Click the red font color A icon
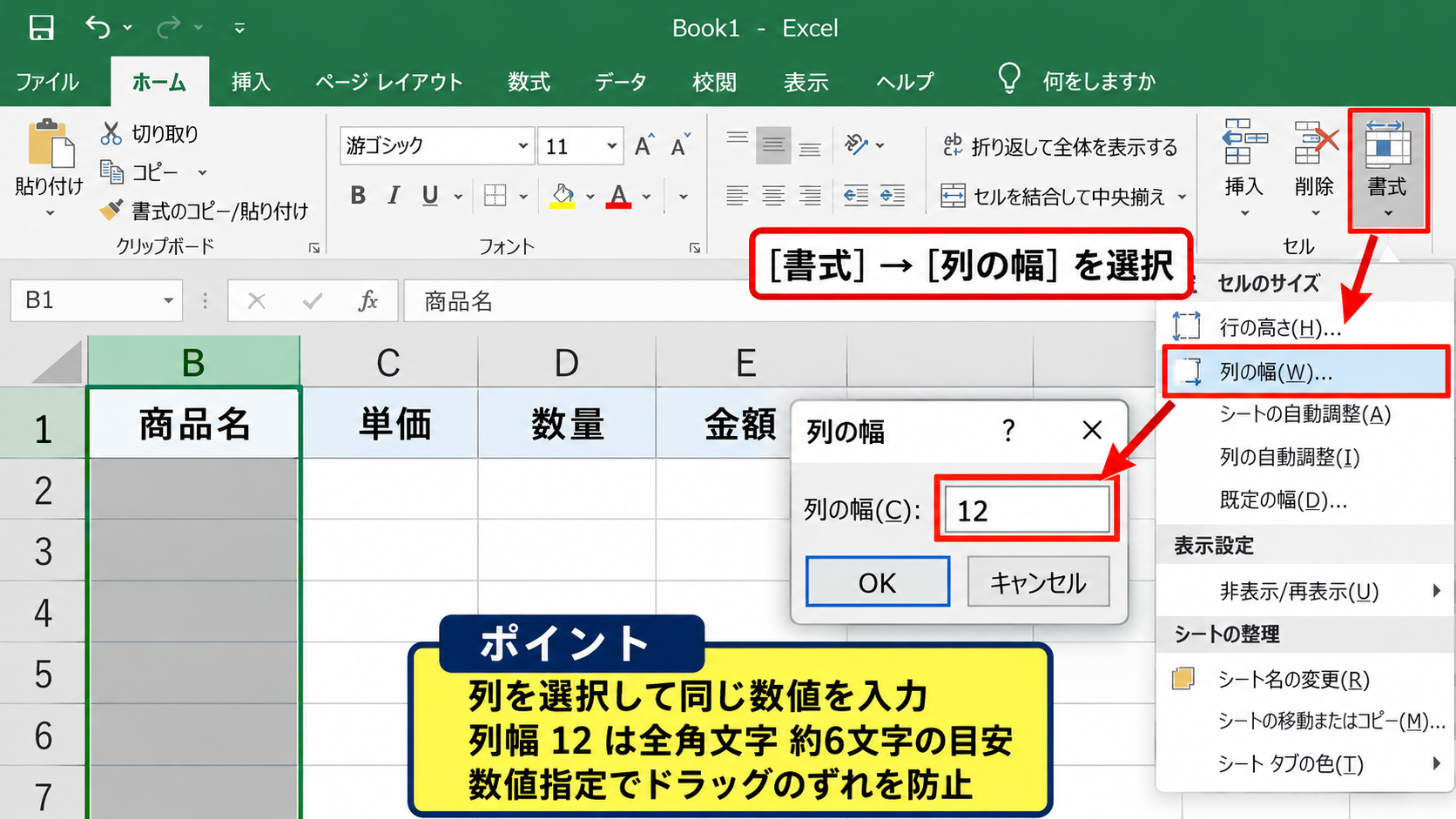1456x819 pixels. click(618, 196)
